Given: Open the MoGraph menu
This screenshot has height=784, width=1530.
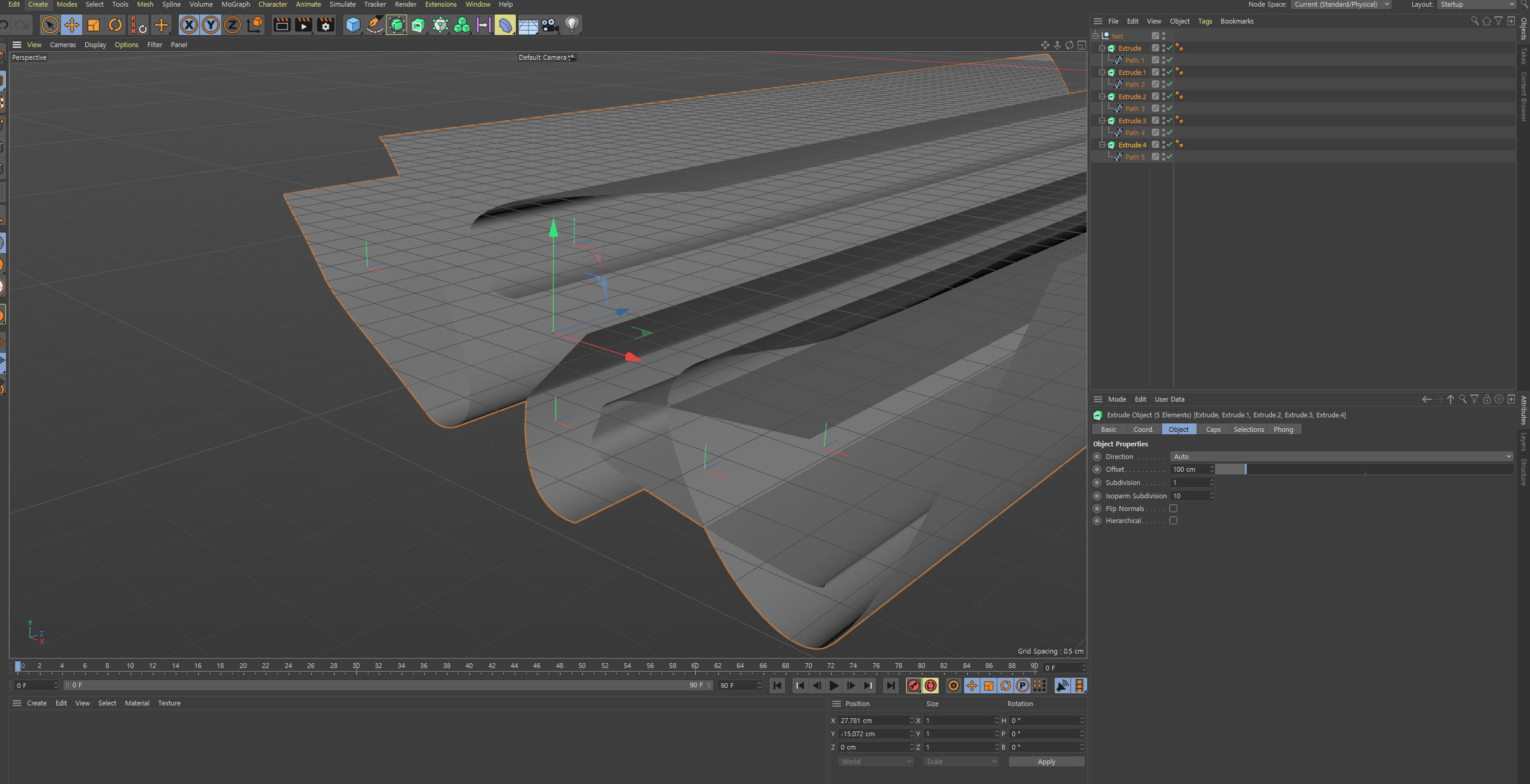Looking at the screenshot, I should pyautogui.click(x=236, y=4).
